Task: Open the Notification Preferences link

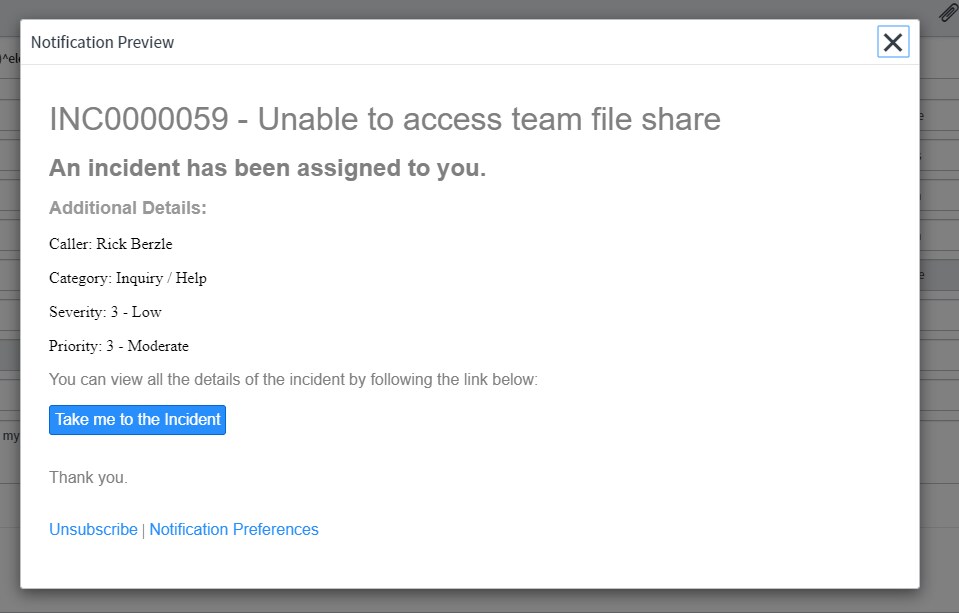Action: 234,530
